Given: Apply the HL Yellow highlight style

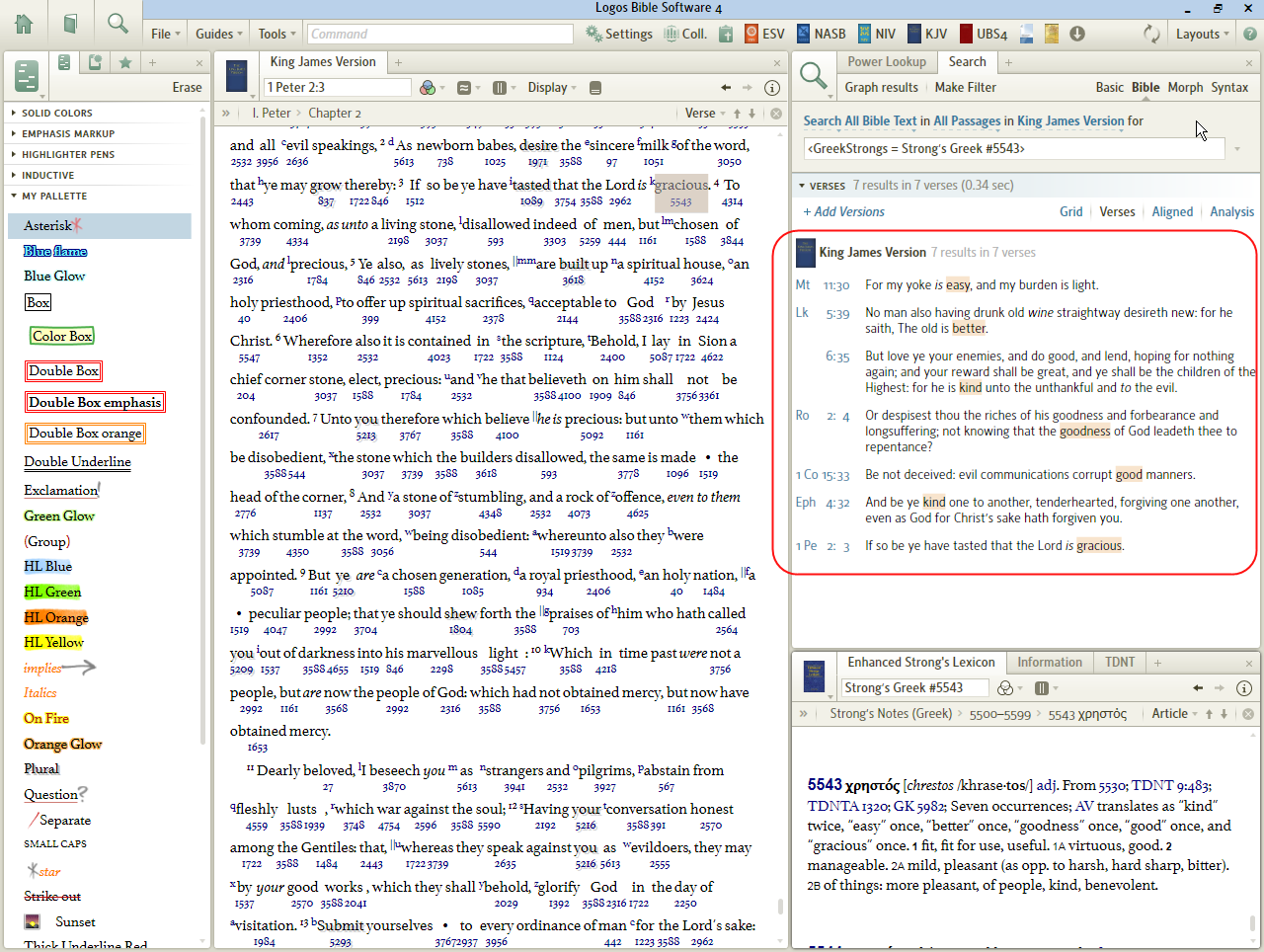Looking at the screenshot, I should [x=53, y=643].
